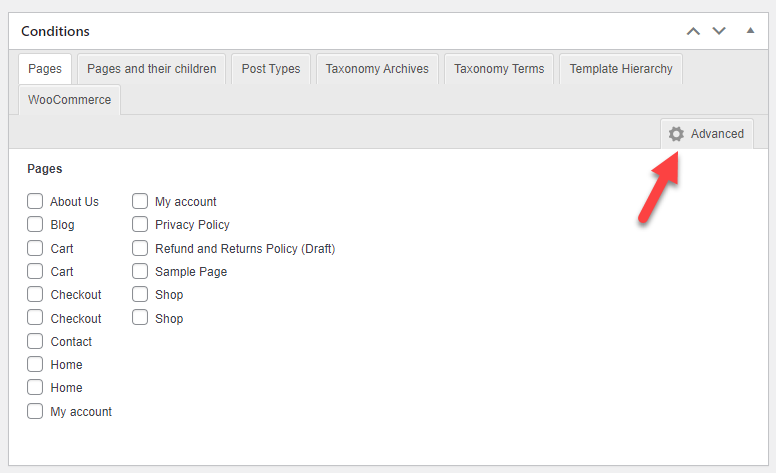Open the Advanced settings button
The height and width of the screenshot is (473, 776).
707,134
